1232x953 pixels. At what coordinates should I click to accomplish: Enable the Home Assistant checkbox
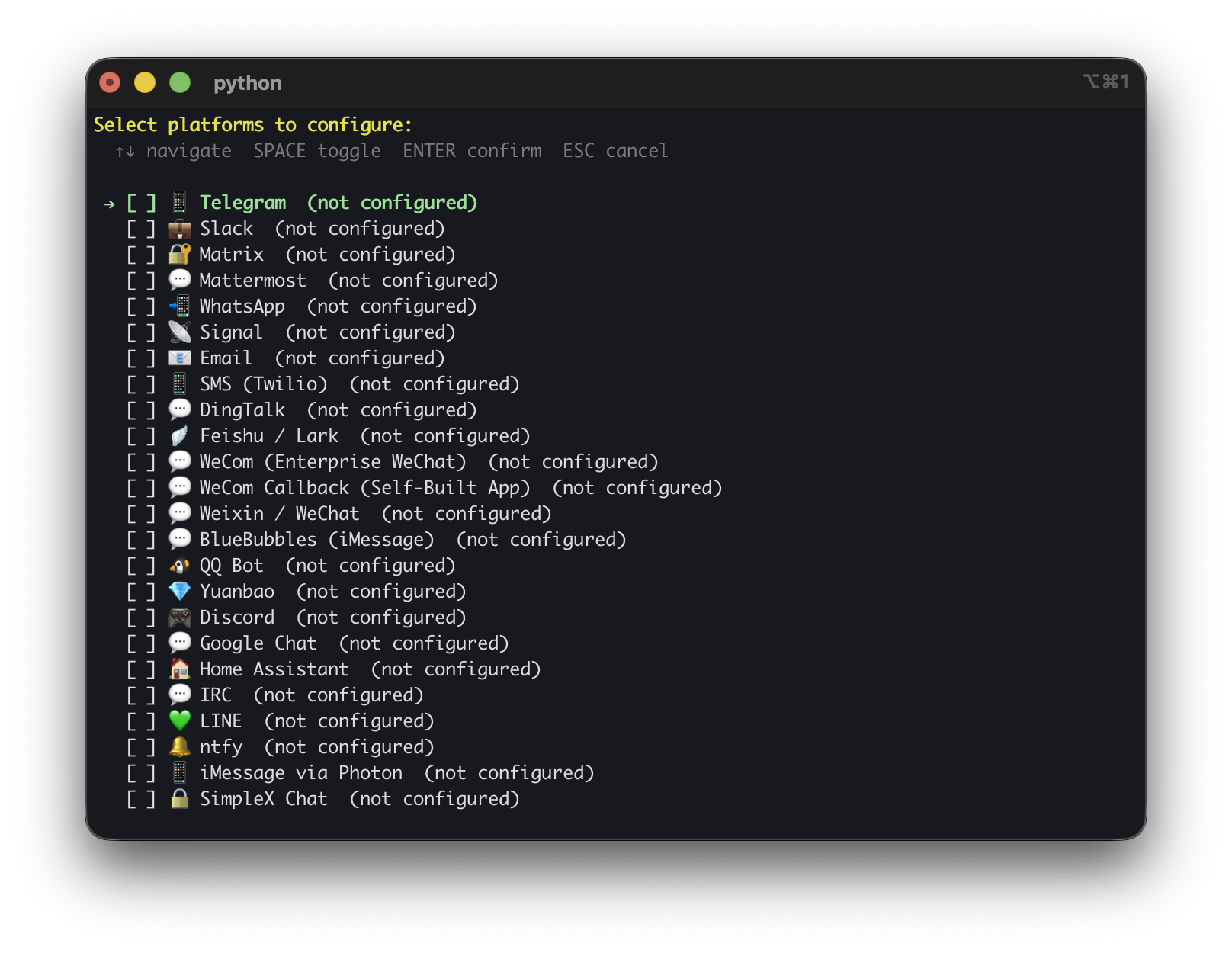coord(141,669)
